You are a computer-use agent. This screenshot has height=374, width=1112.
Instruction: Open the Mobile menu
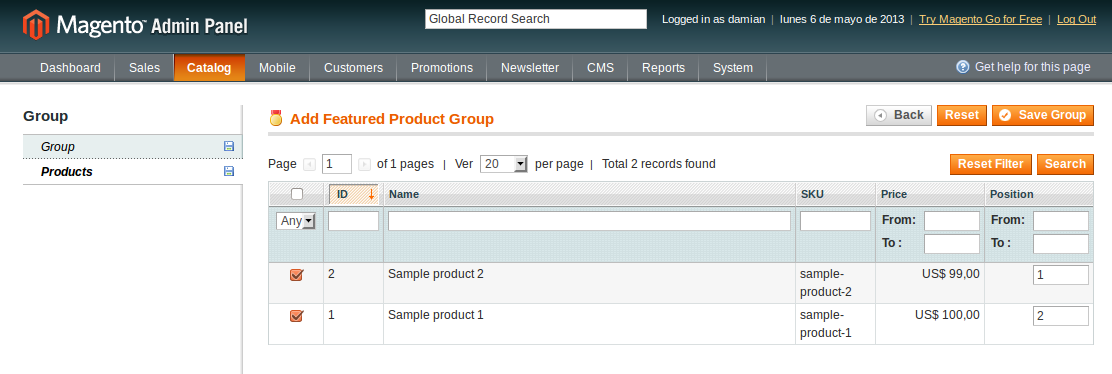coord(277,68)
